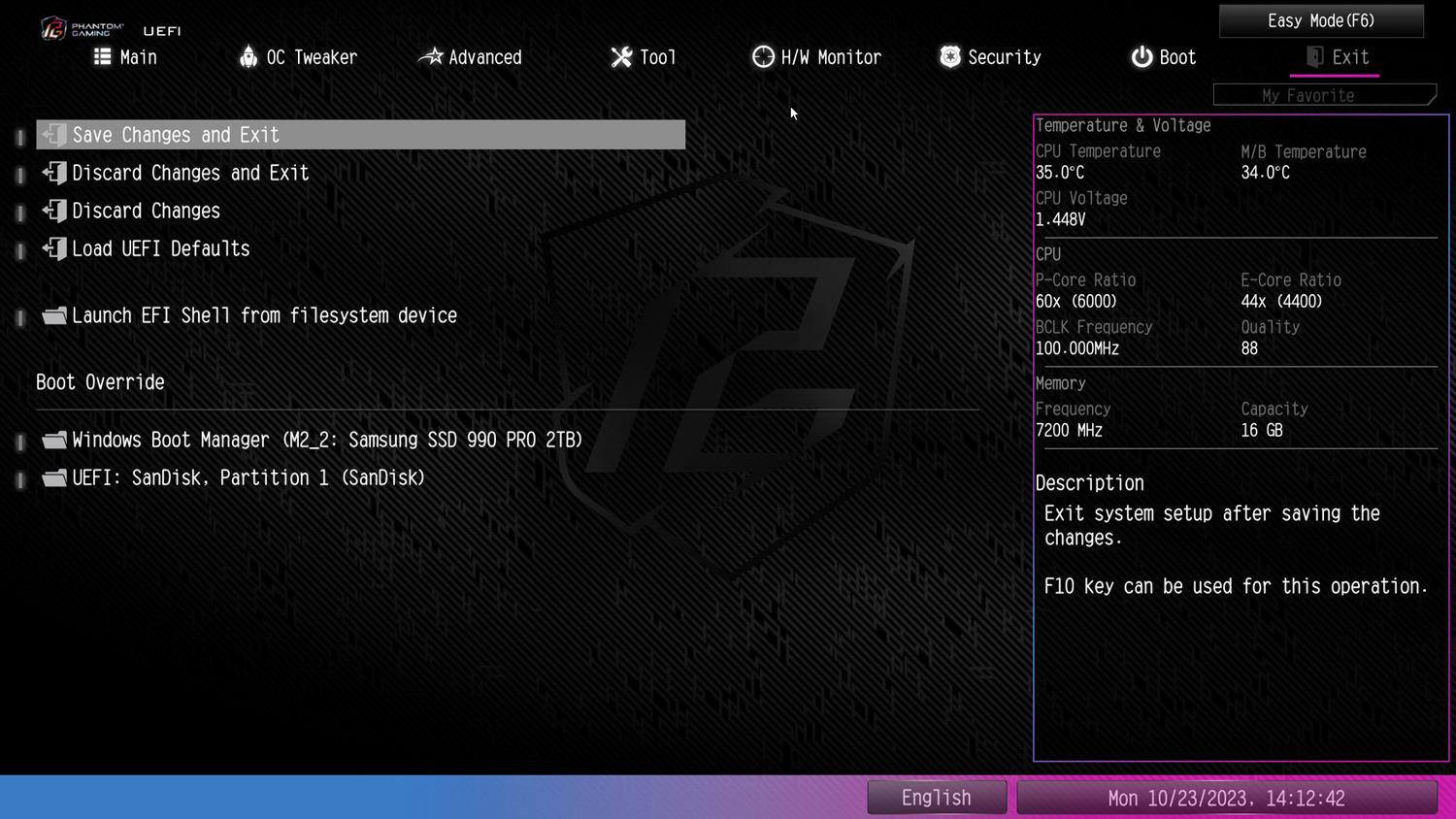Click the Load UEFI Defaults icon
The image size is (1456, 819).
coord(54,248)
